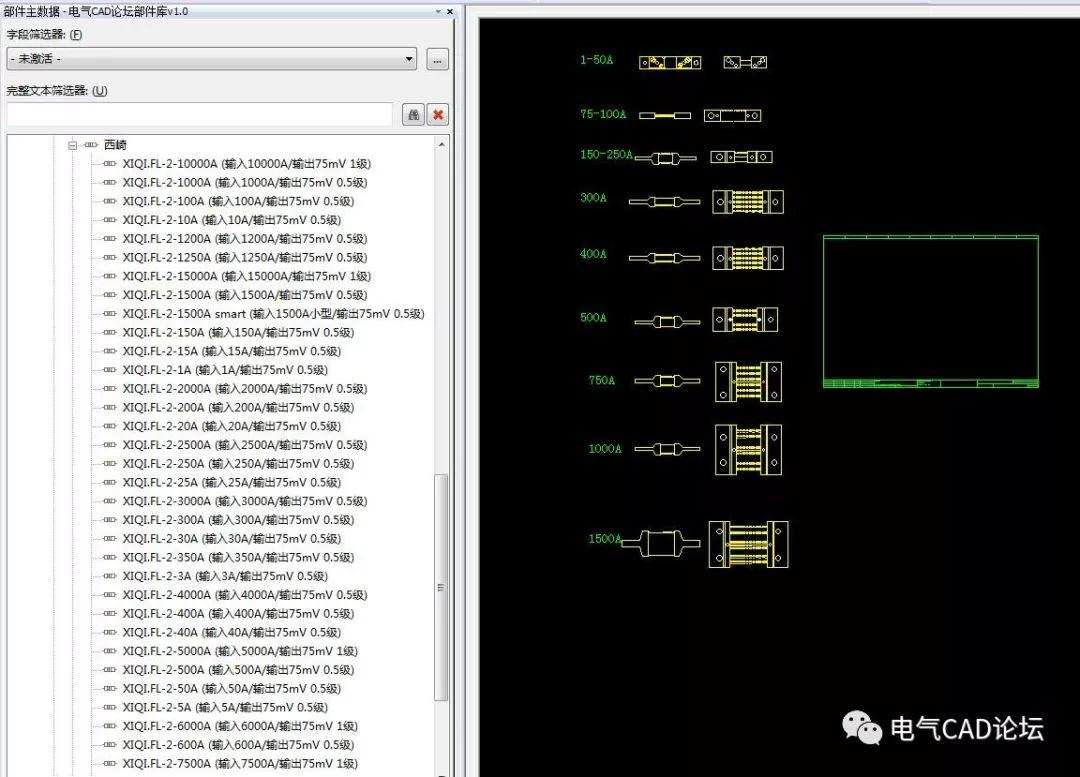Viewport: 1080px width, 777px height.
Task: Click the binoculars search icon
Action: 413,115
